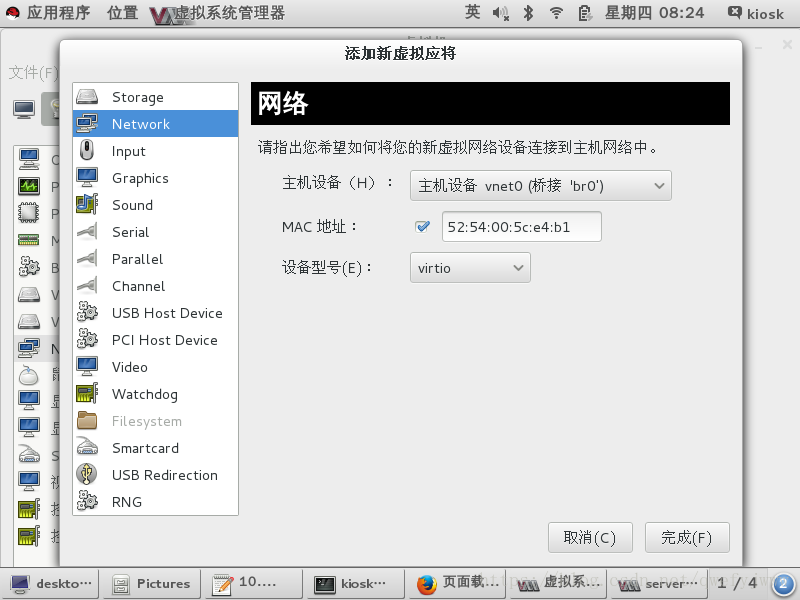The image size is (800, 600).
Task: Click the USB Host Device gears icon
Action: pyautogui.click(x=87, y=312)
